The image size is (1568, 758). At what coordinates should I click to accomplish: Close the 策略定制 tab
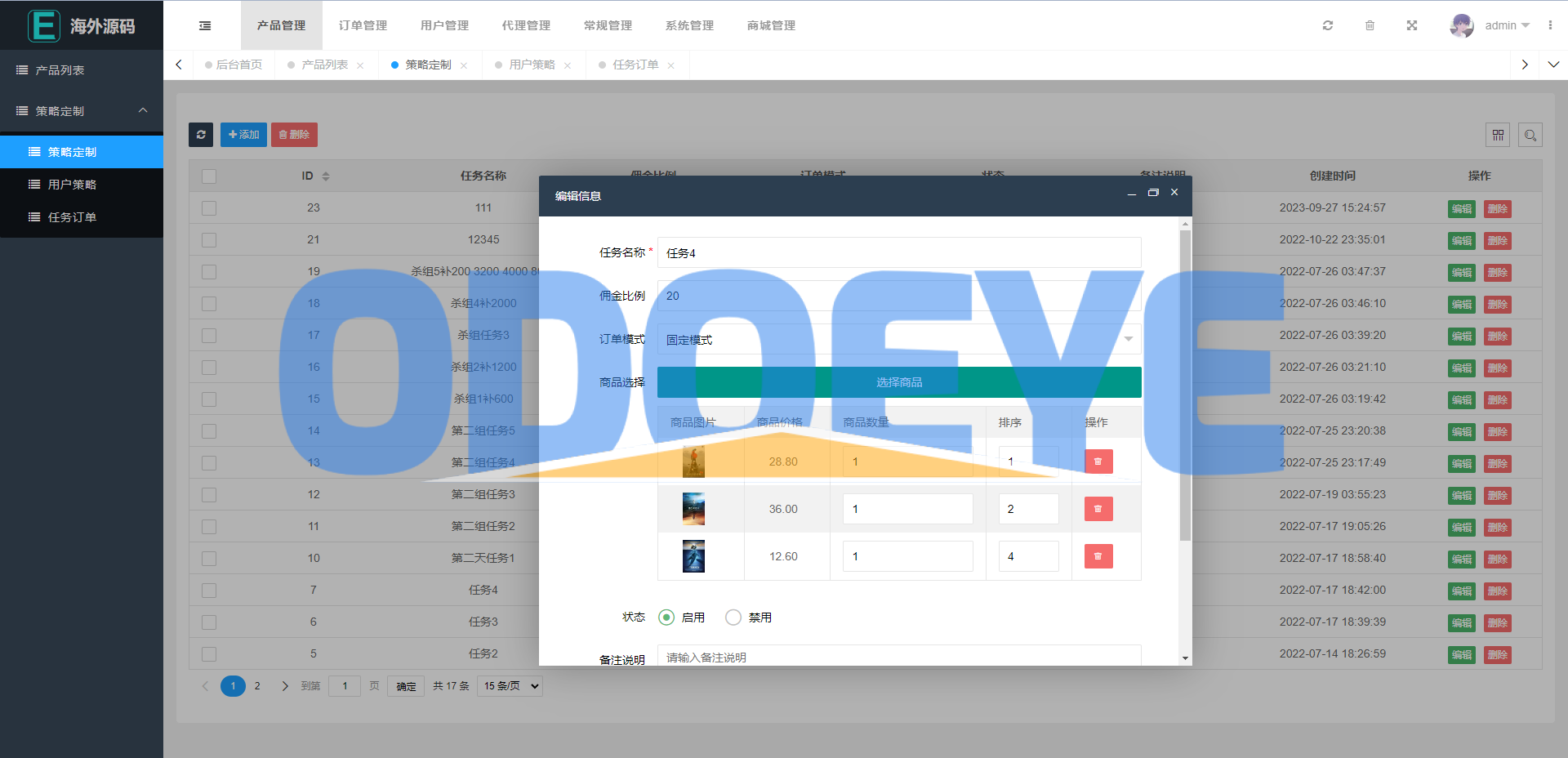pyautogui.click(x=464, y=65)
